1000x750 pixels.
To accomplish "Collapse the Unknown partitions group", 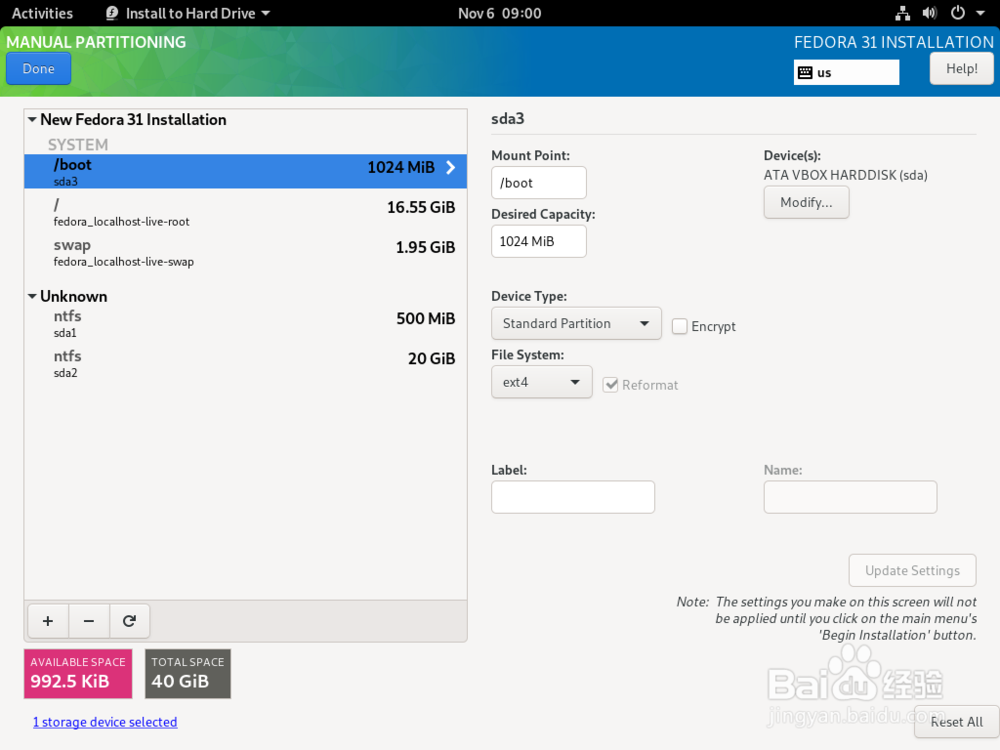I will click(x=32, y=297).
